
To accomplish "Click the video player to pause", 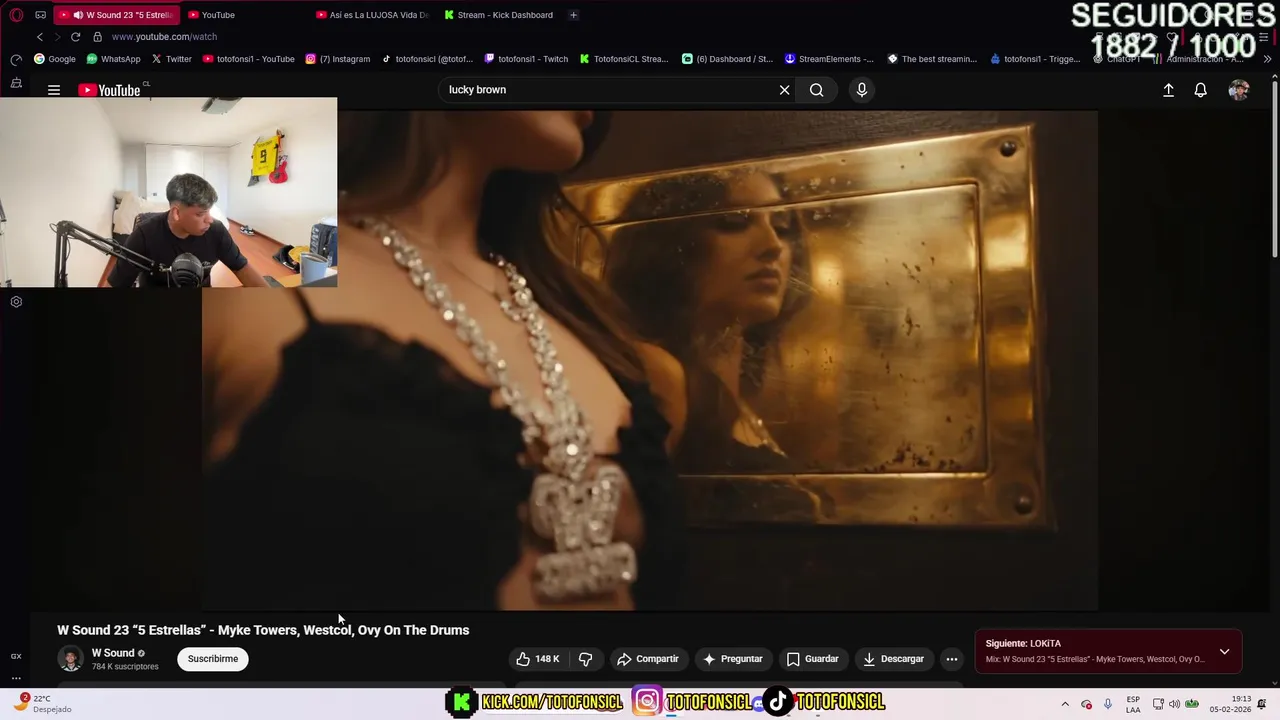I will point(650,360).
